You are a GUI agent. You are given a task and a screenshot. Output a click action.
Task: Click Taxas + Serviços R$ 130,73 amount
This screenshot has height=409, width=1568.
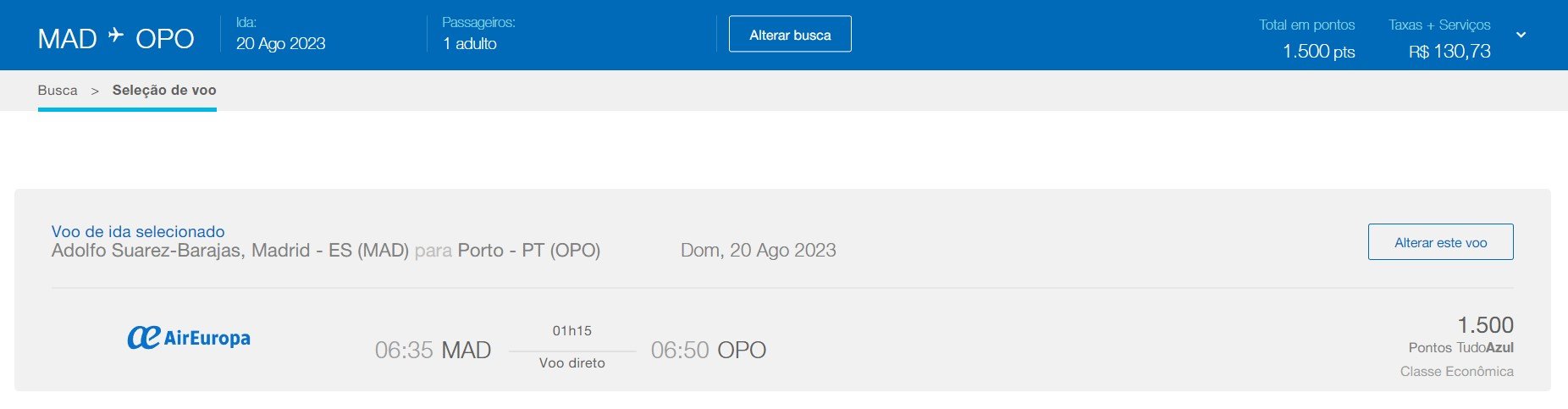(1449, 52)
